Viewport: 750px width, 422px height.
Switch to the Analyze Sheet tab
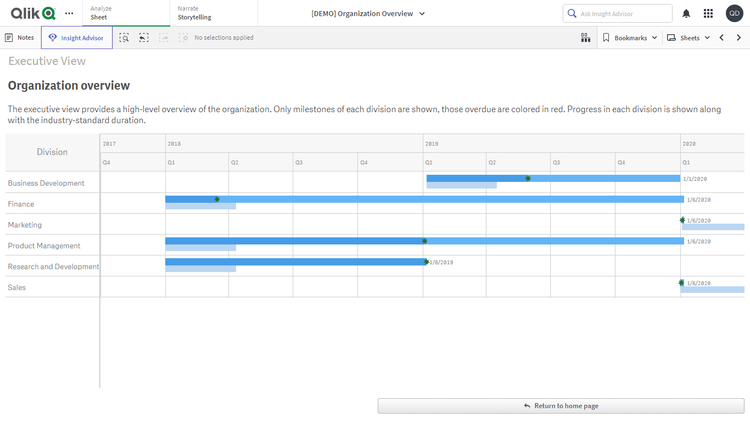[100, 13]
